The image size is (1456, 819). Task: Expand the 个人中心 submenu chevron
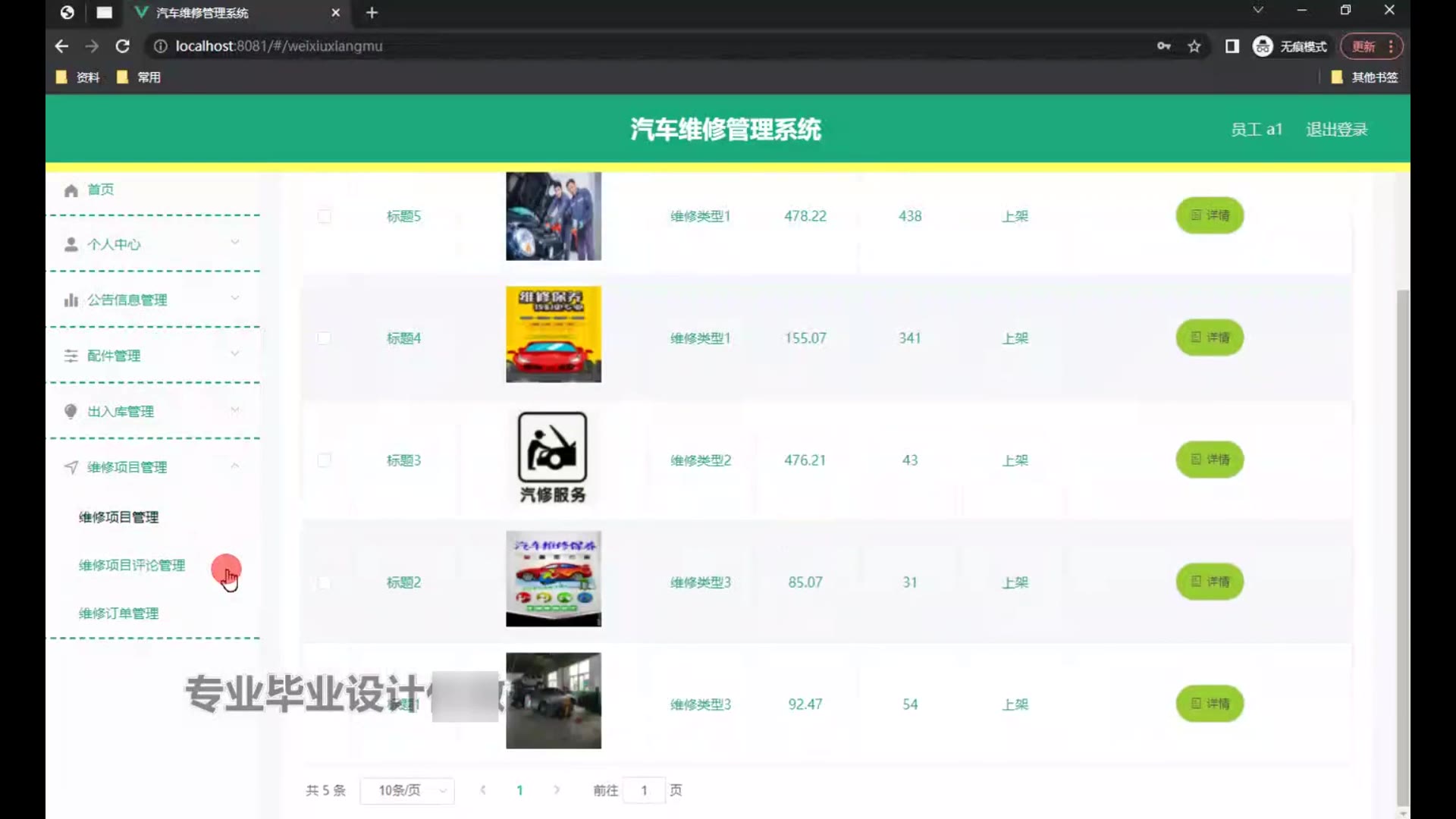tap(235, 243)
